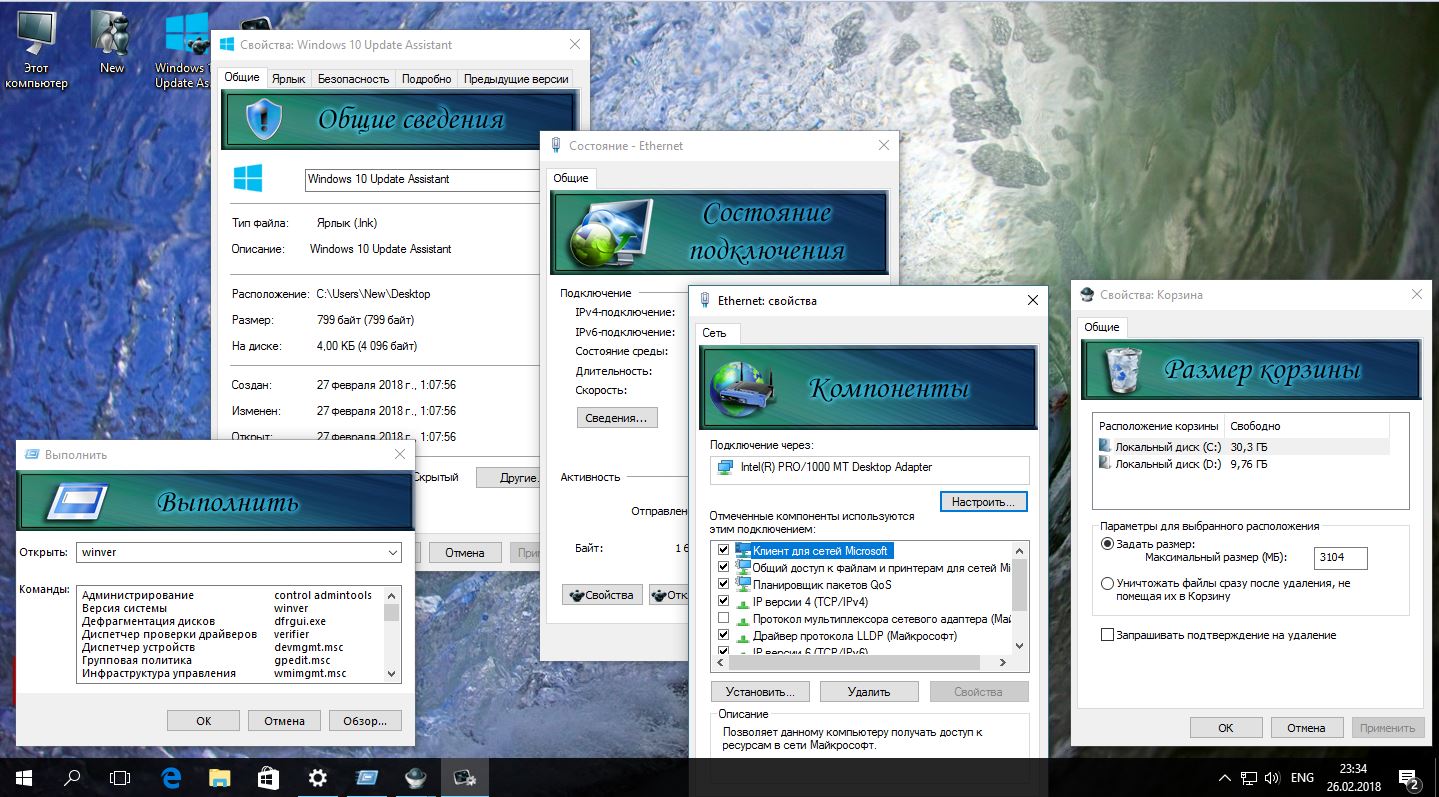Select 'Уничтожать файлы сразу после удаления' option
This screenshot has height=797, width=1439.
click(x=1107, y=583)
